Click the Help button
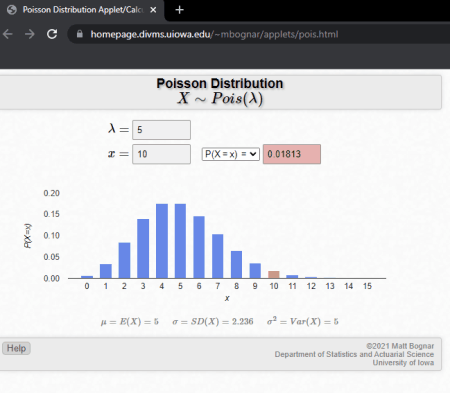Image resolution: width=450 pixels, height=393 pixels. click(16, 348)
